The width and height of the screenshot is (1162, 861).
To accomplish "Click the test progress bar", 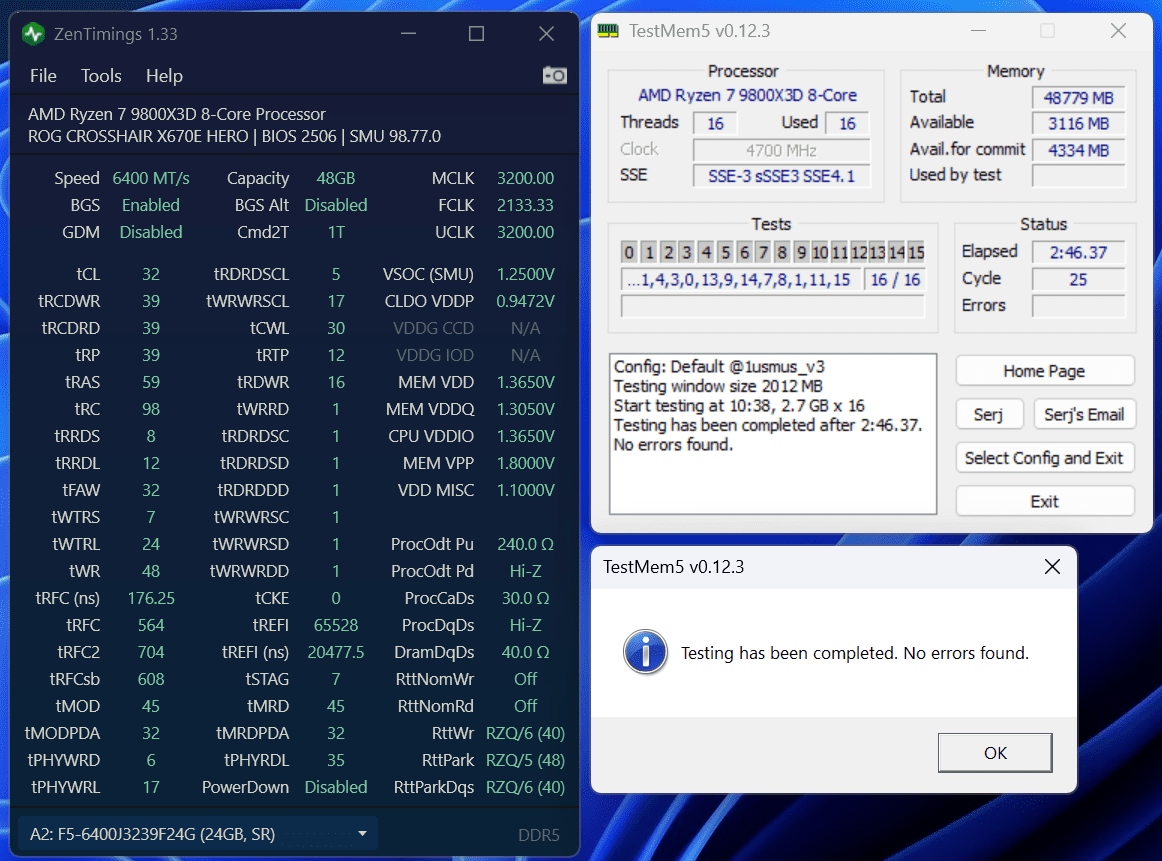I will pos(773,305).
